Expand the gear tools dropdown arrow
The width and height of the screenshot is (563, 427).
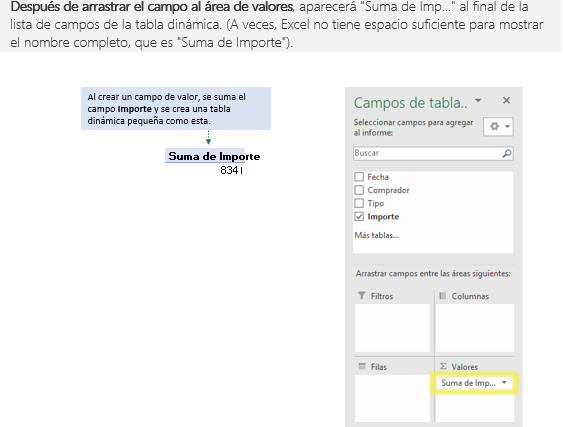click(507, 126)
